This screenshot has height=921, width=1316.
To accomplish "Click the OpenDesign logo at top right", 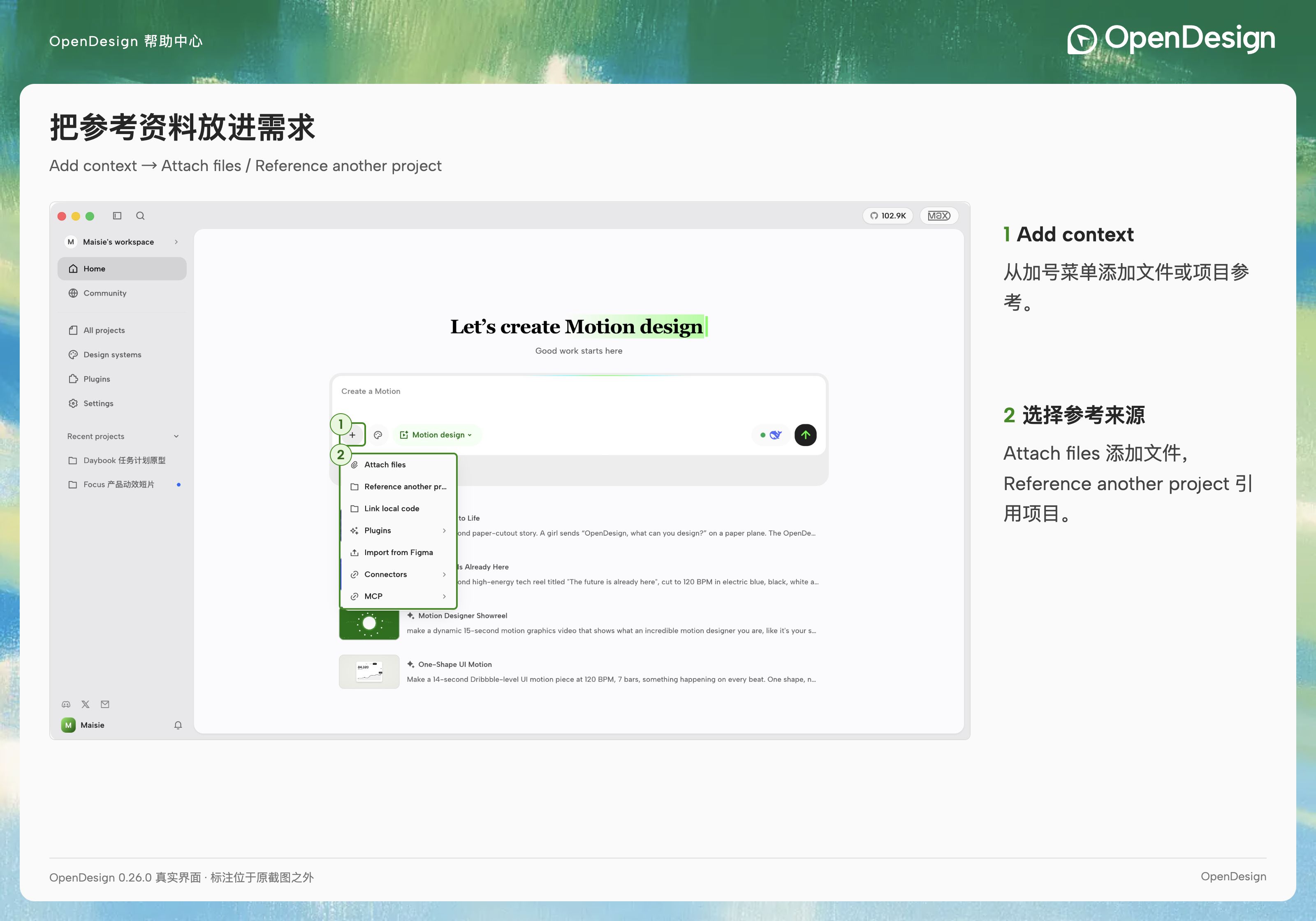I will tap(1171, 39).
